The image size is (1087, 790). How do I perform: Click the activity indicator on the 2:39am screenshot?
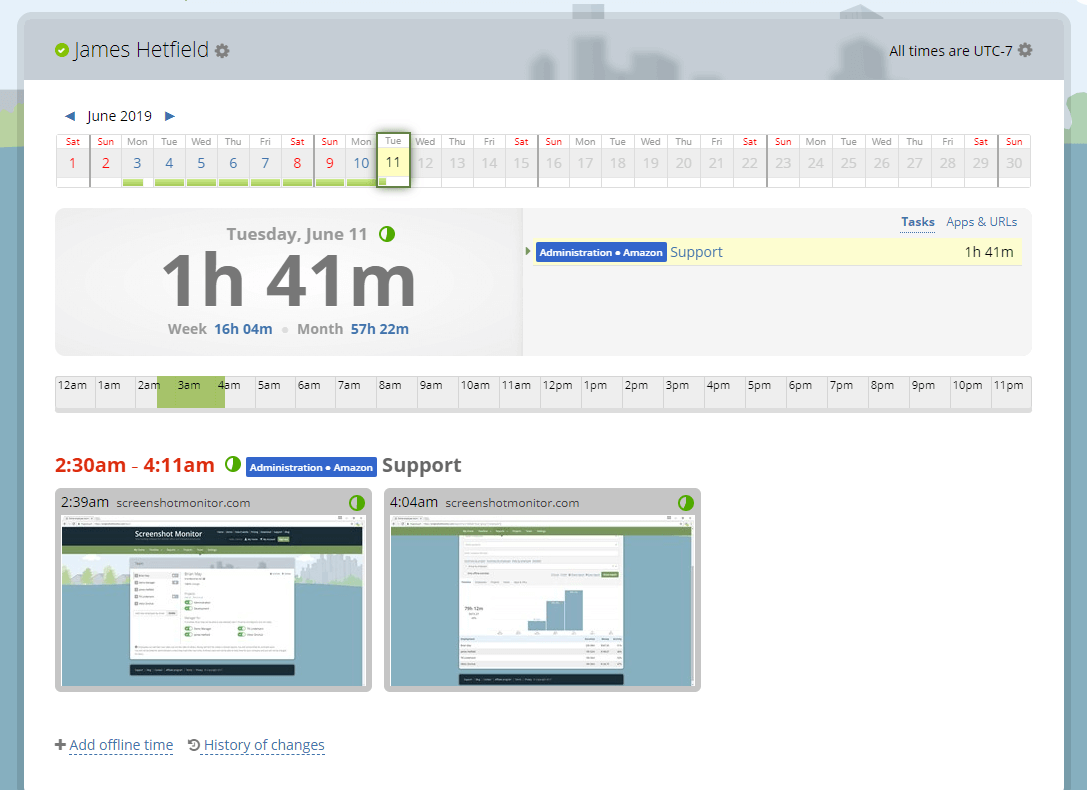click(x=357, y=503)
